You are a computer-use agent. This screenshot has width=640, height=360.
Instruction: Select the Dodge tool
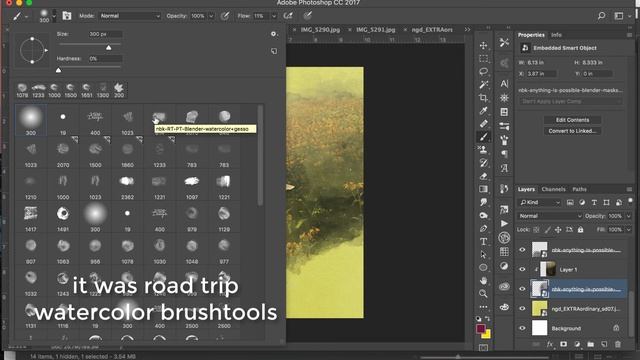coord(484,215)
